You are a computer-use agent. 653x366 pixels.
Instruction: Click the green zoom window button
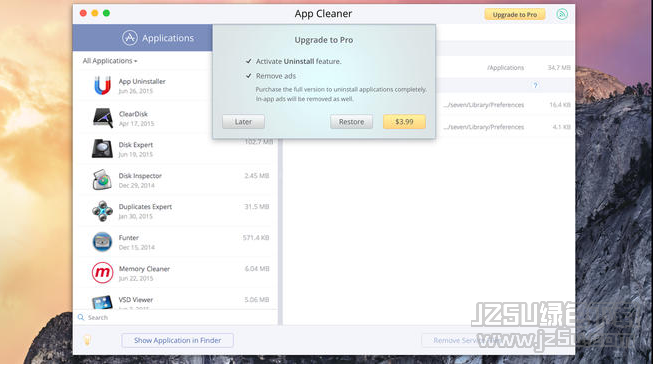tap(106, 13)
